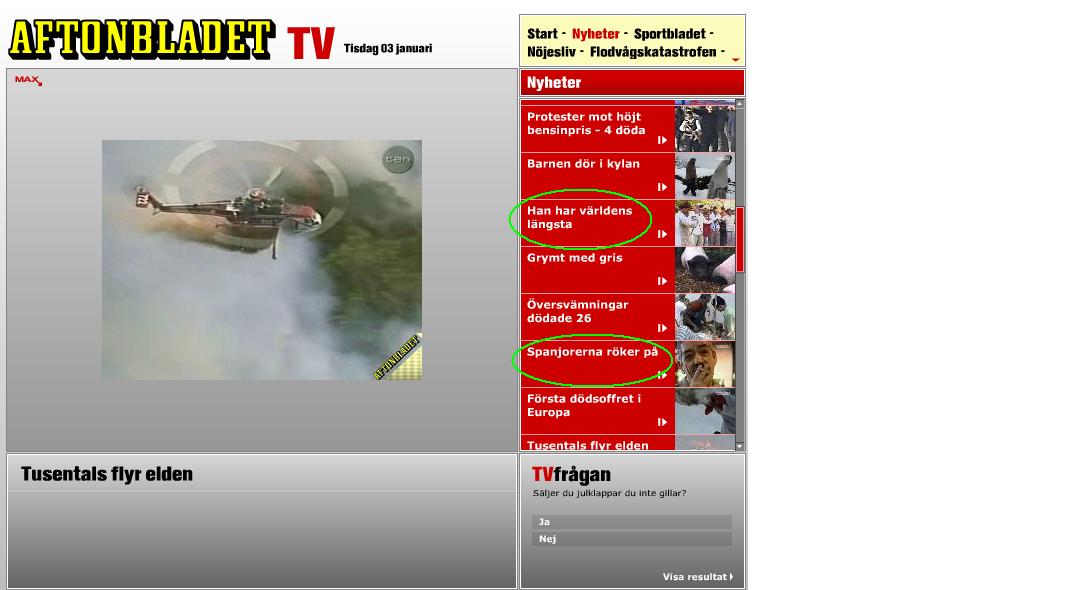Click smoking man thumbnail
1088x590 pixels.
(x=705, y=364)
